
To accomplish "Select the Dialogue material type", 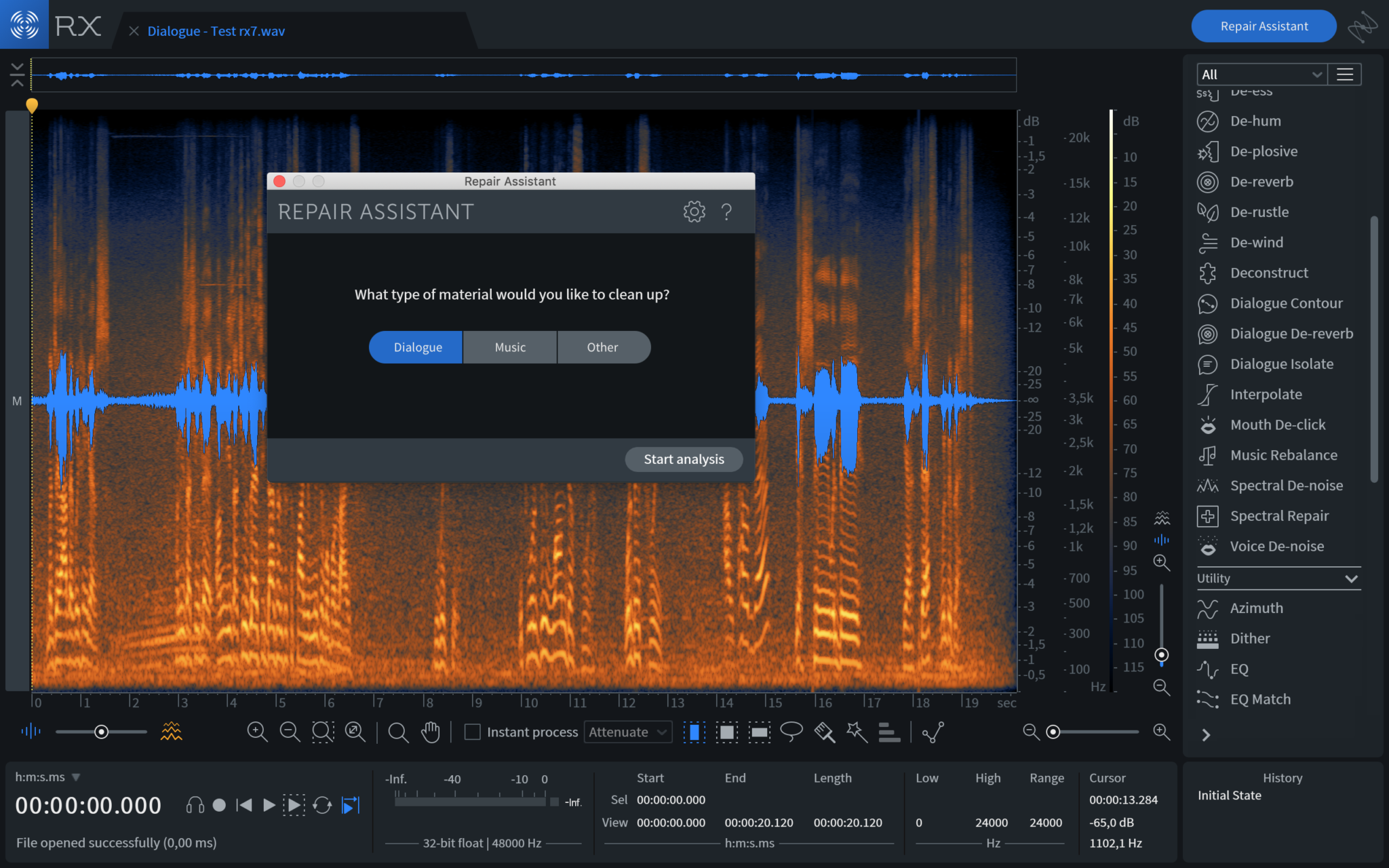I will pyautogui.click(x=417, y=346).
